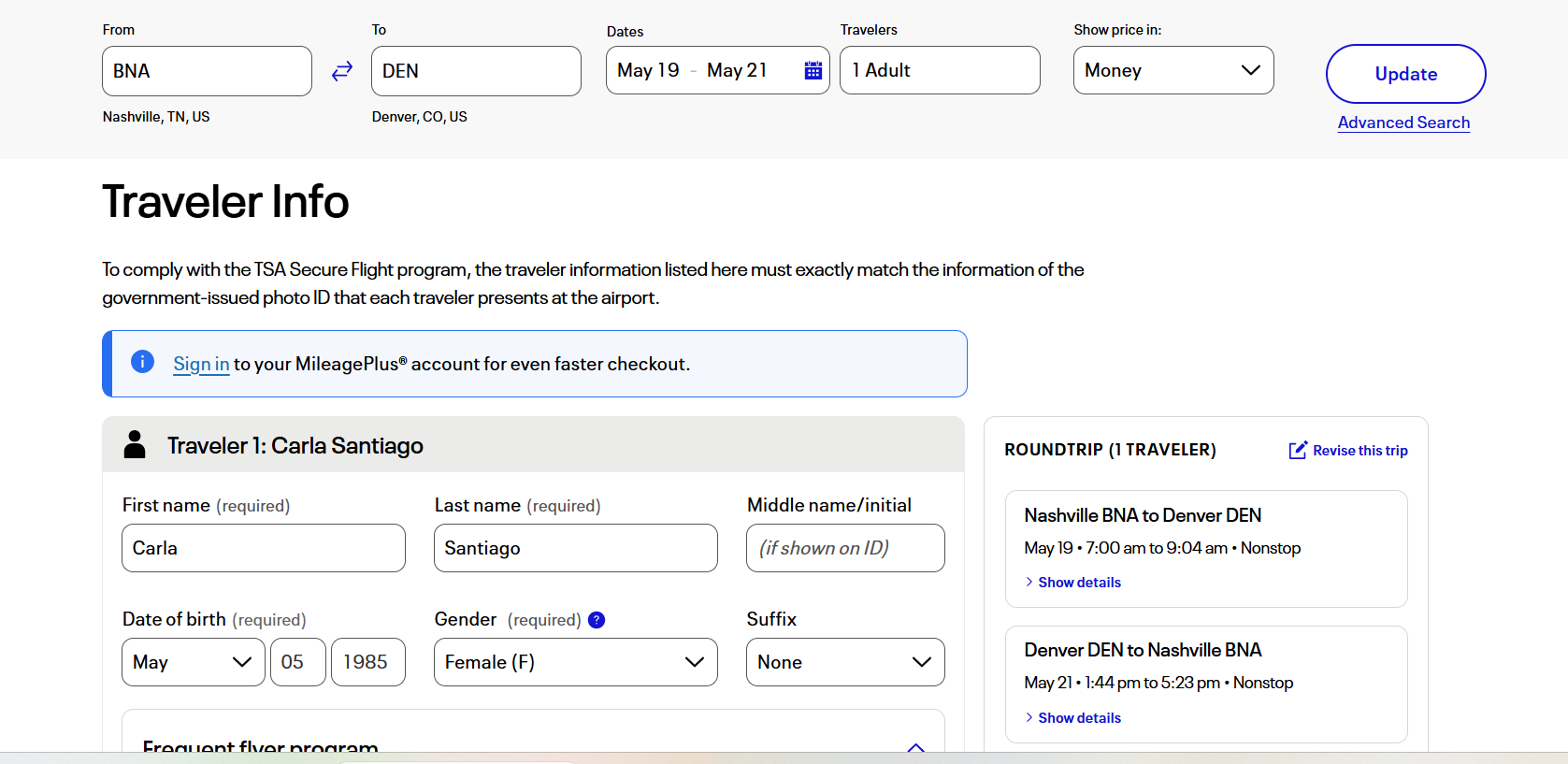1568x764 pixels.
Task: Open the birth month May dropdown
Action: pos(194,662)
